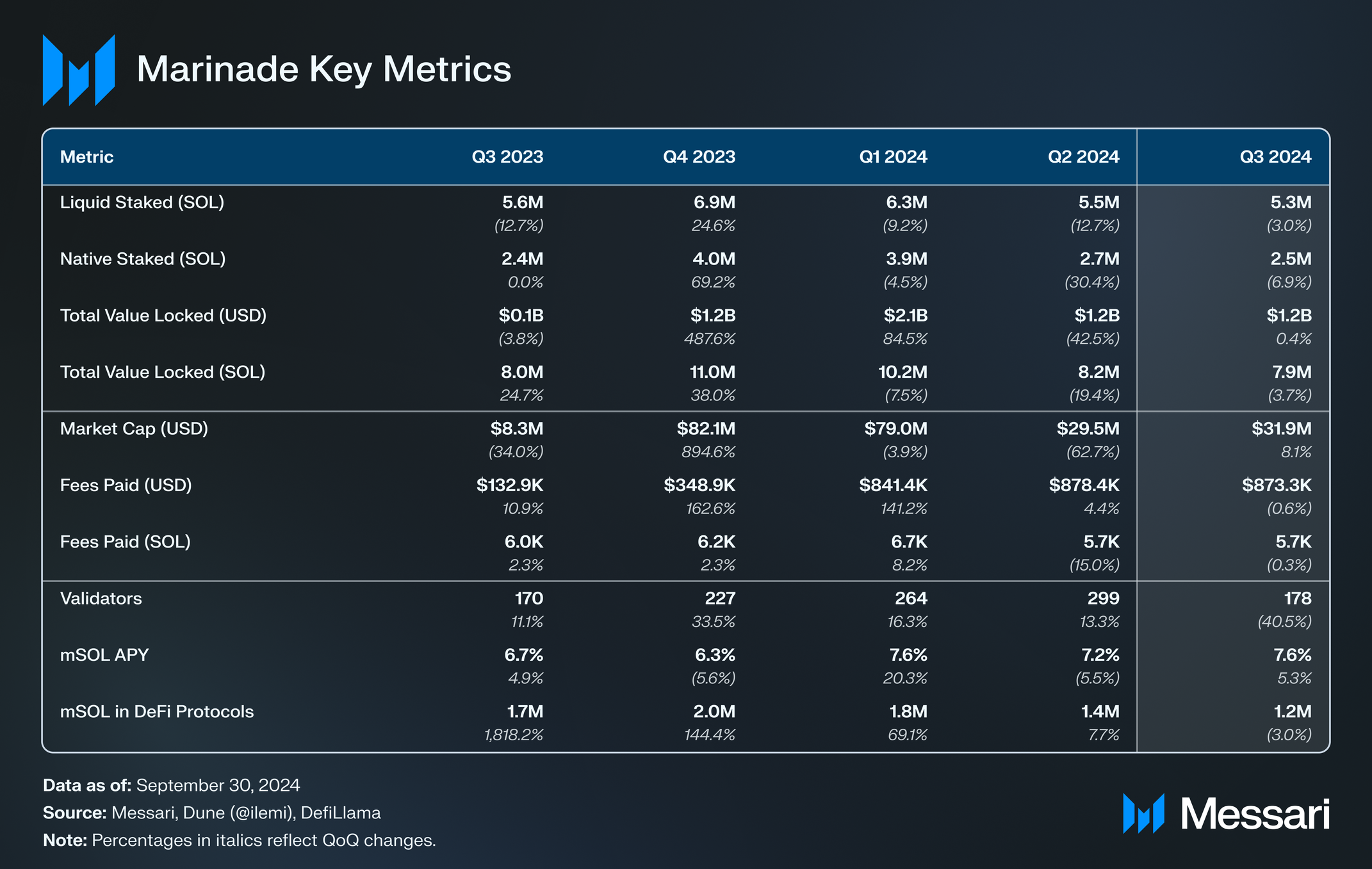The image size is (1372, 869).
Task: Click the mSOL APY row label
Action: 104,655
